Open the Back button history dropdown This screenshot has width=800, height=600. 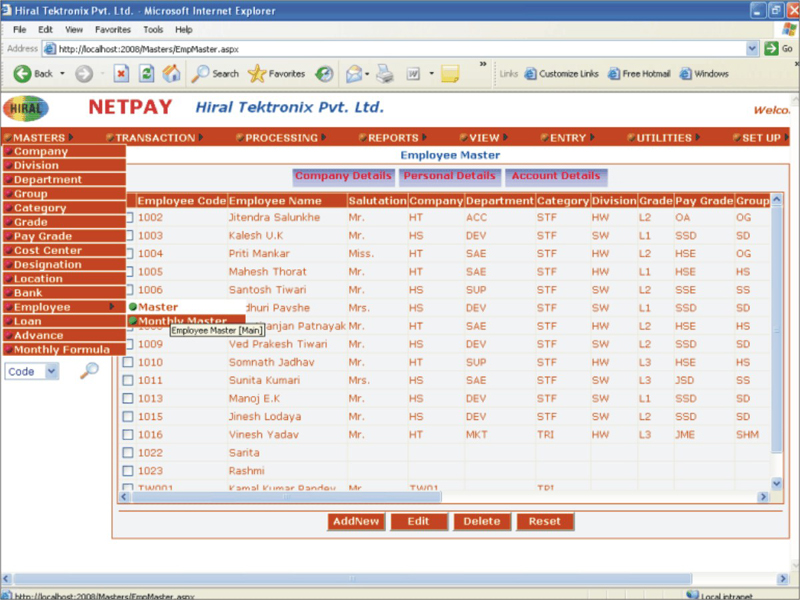pyautogui.click(x=62, y=74)
